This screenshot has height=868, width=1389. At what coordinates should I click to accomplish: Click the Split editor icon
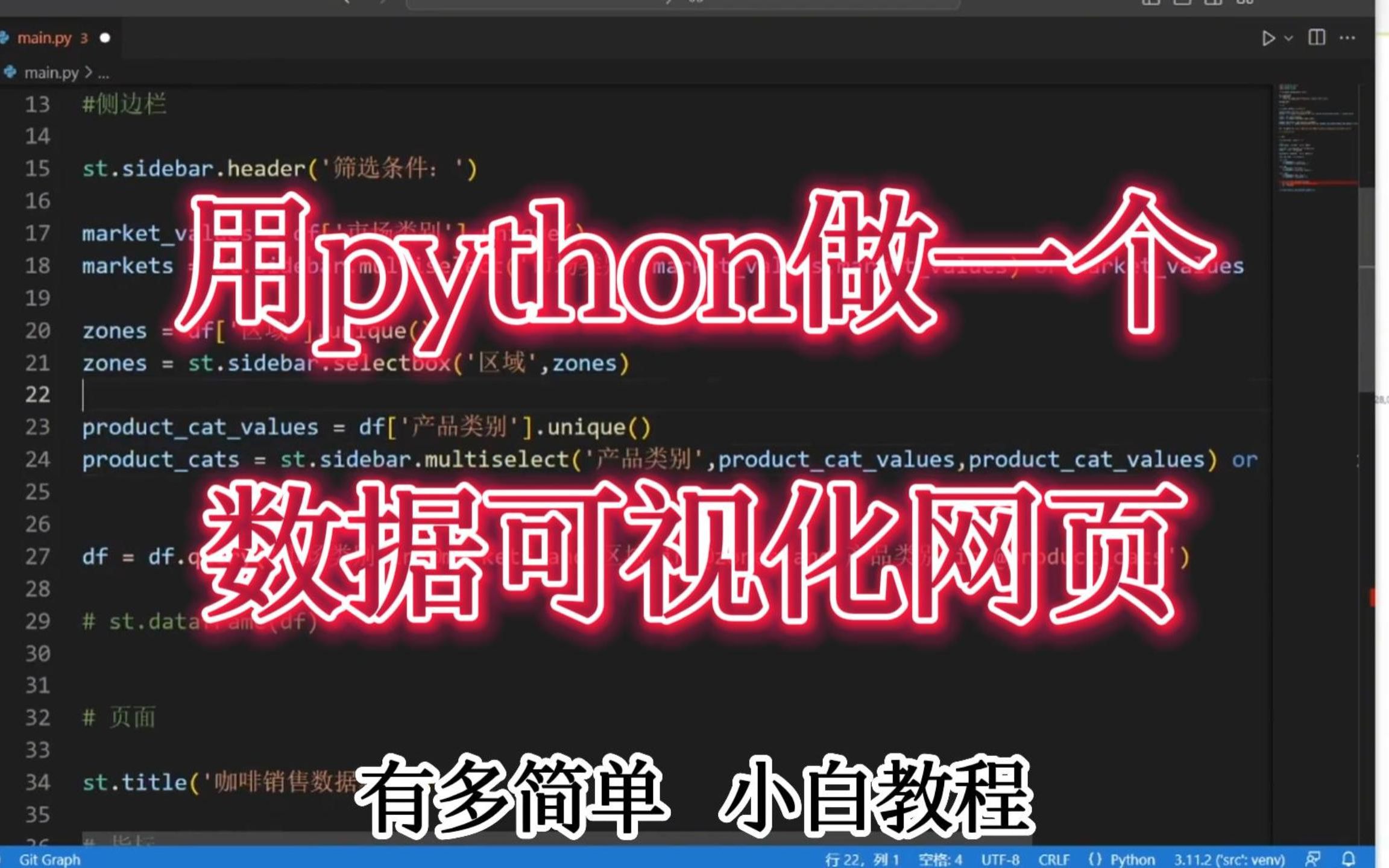tap(1317, 38)
